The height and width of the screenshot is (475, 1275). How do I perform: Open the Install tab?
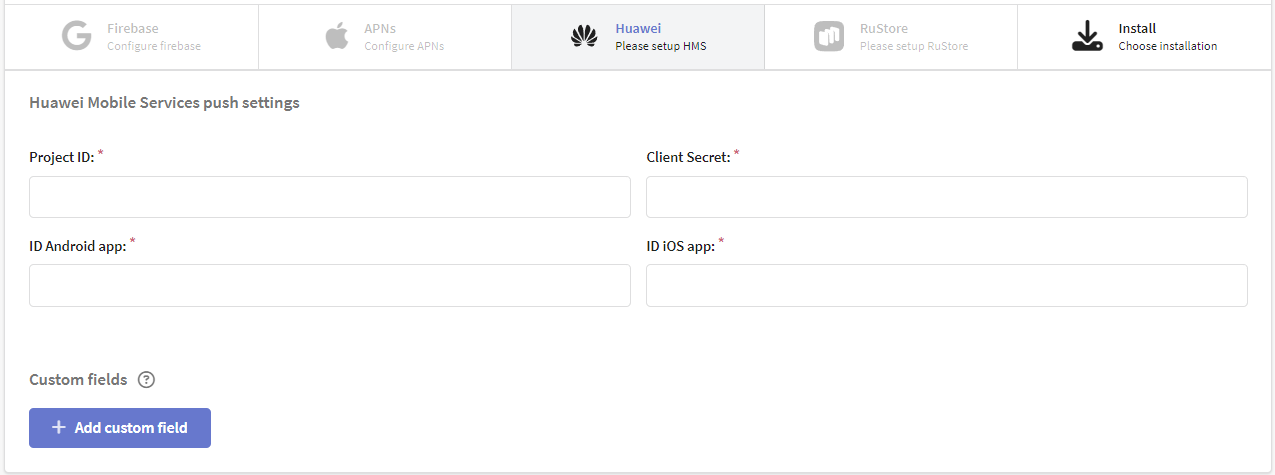(x=1145, y=37)
